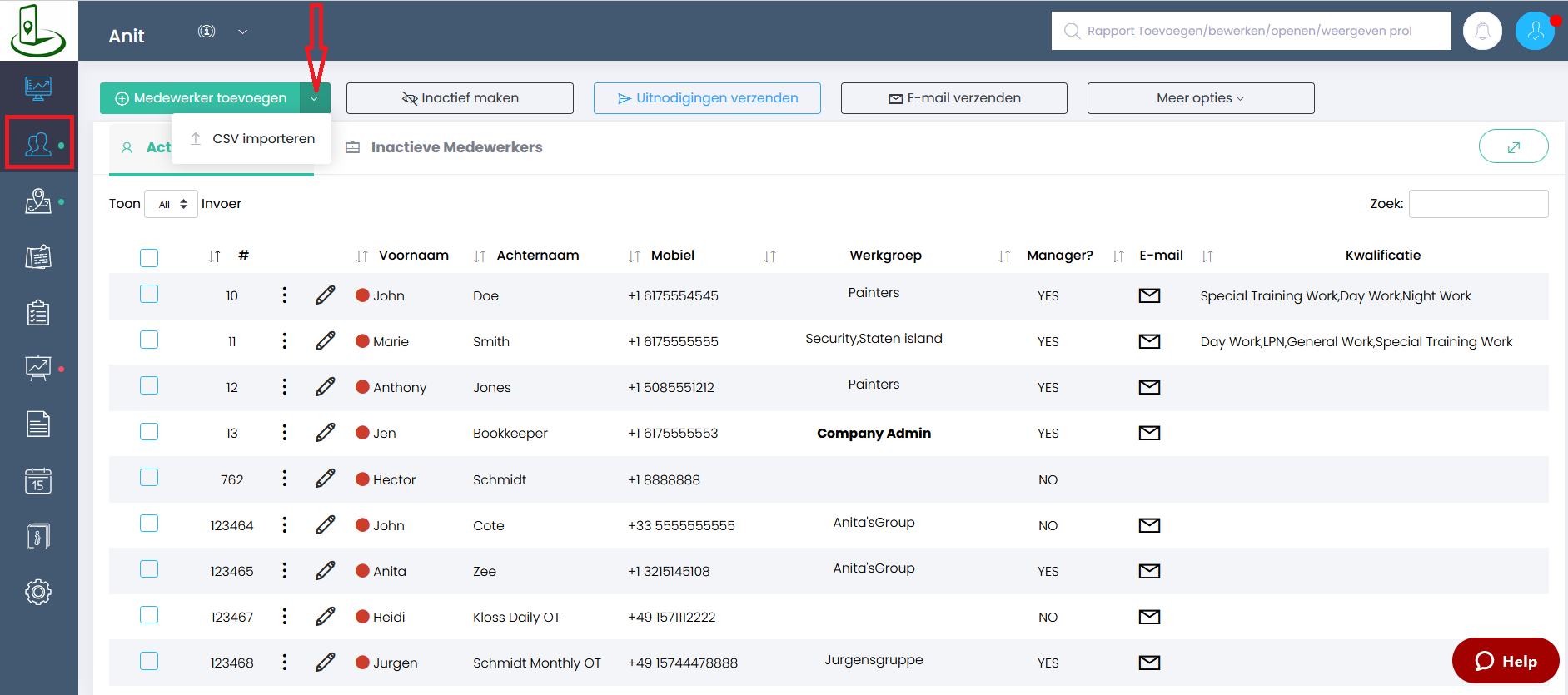Open settings gear in sidebar

38,592
